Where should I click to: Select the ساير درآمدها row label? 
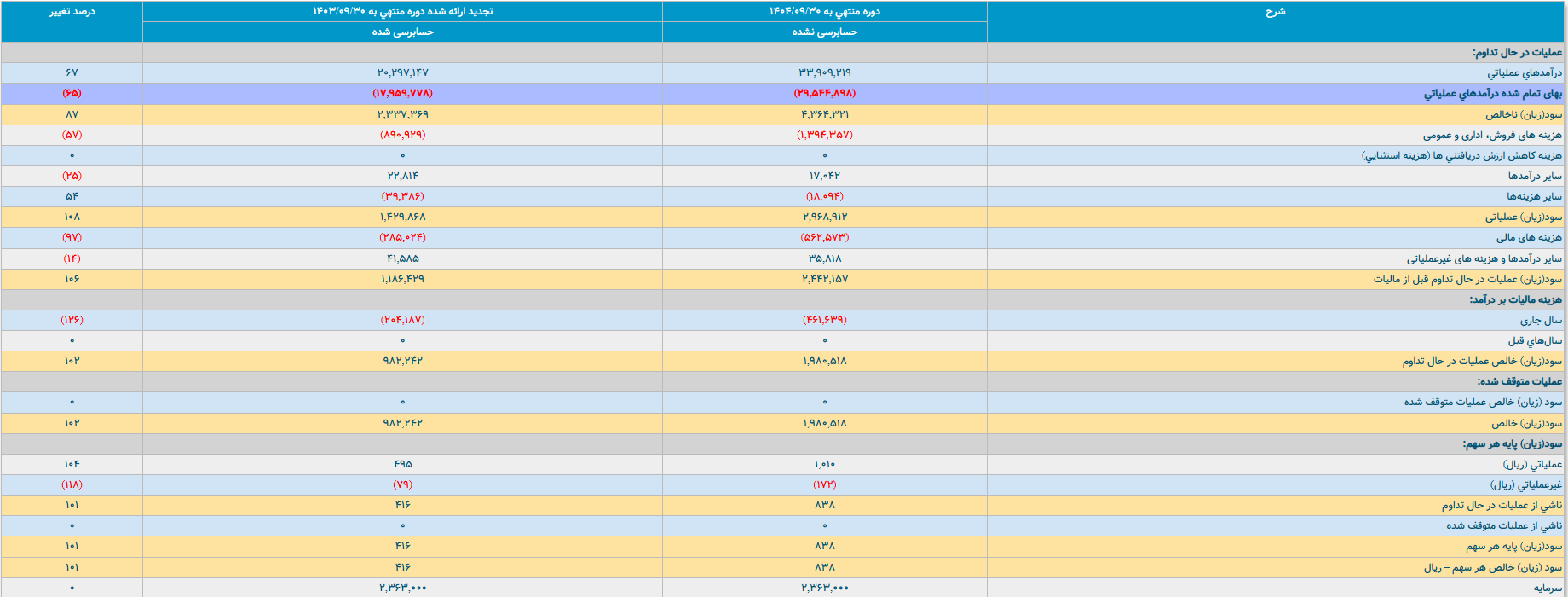tap(1535, 177)
